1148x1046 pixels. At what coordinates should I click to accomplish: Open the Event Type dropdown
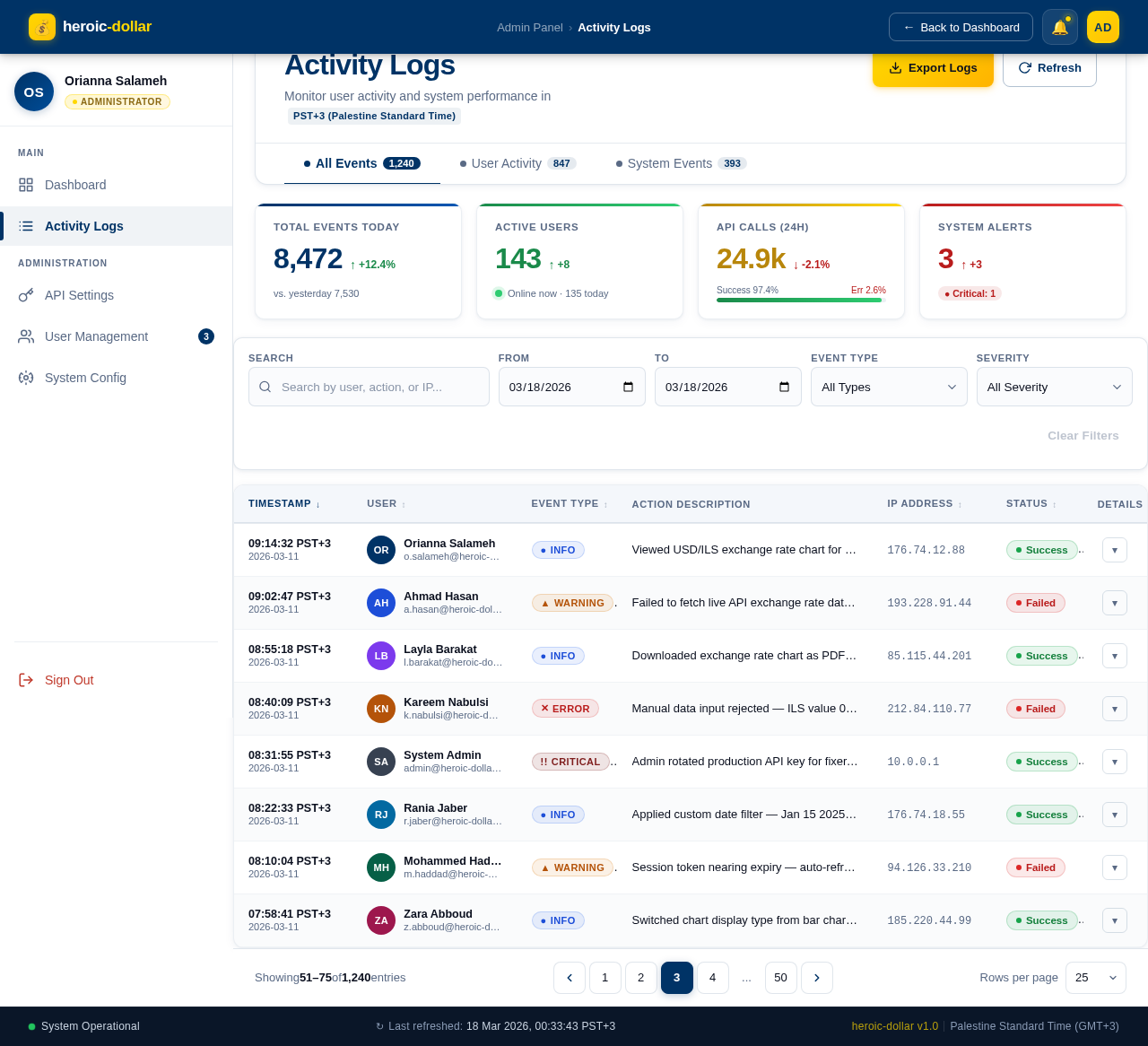point(888,387)
